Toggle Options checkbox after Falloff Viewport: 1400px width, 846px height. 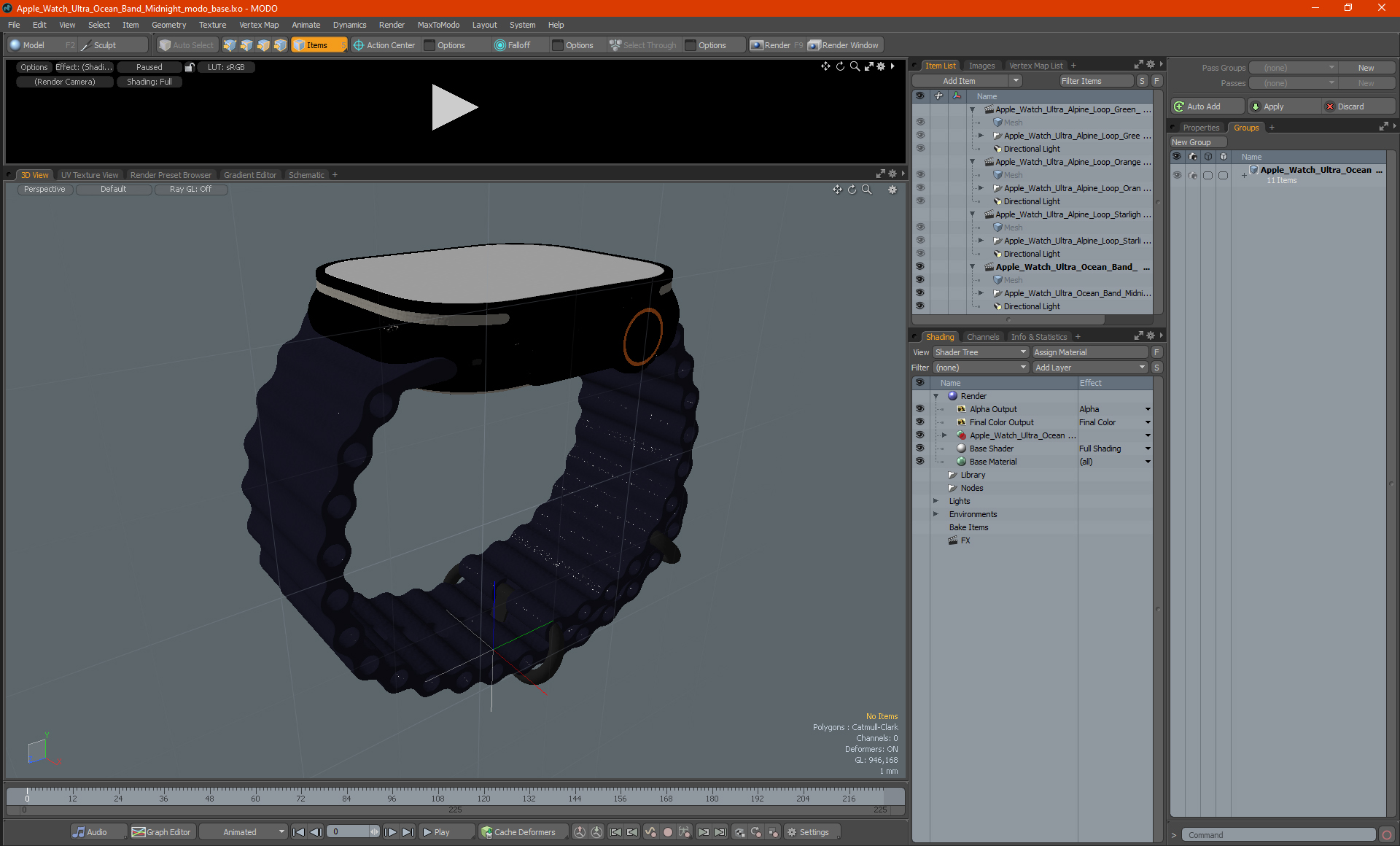[558, 45]
